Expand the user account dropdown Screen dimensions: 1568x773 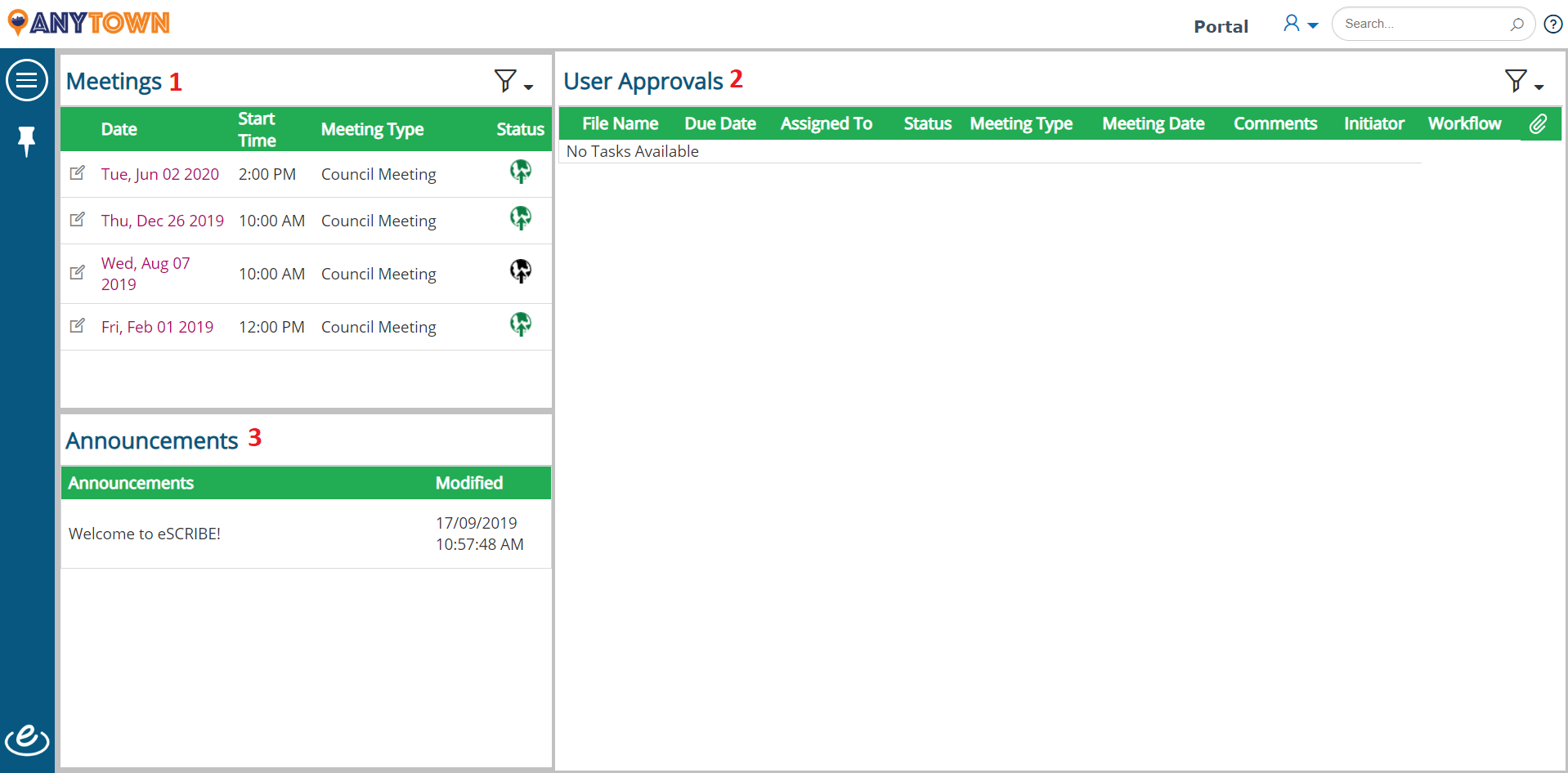(1301, 24)
